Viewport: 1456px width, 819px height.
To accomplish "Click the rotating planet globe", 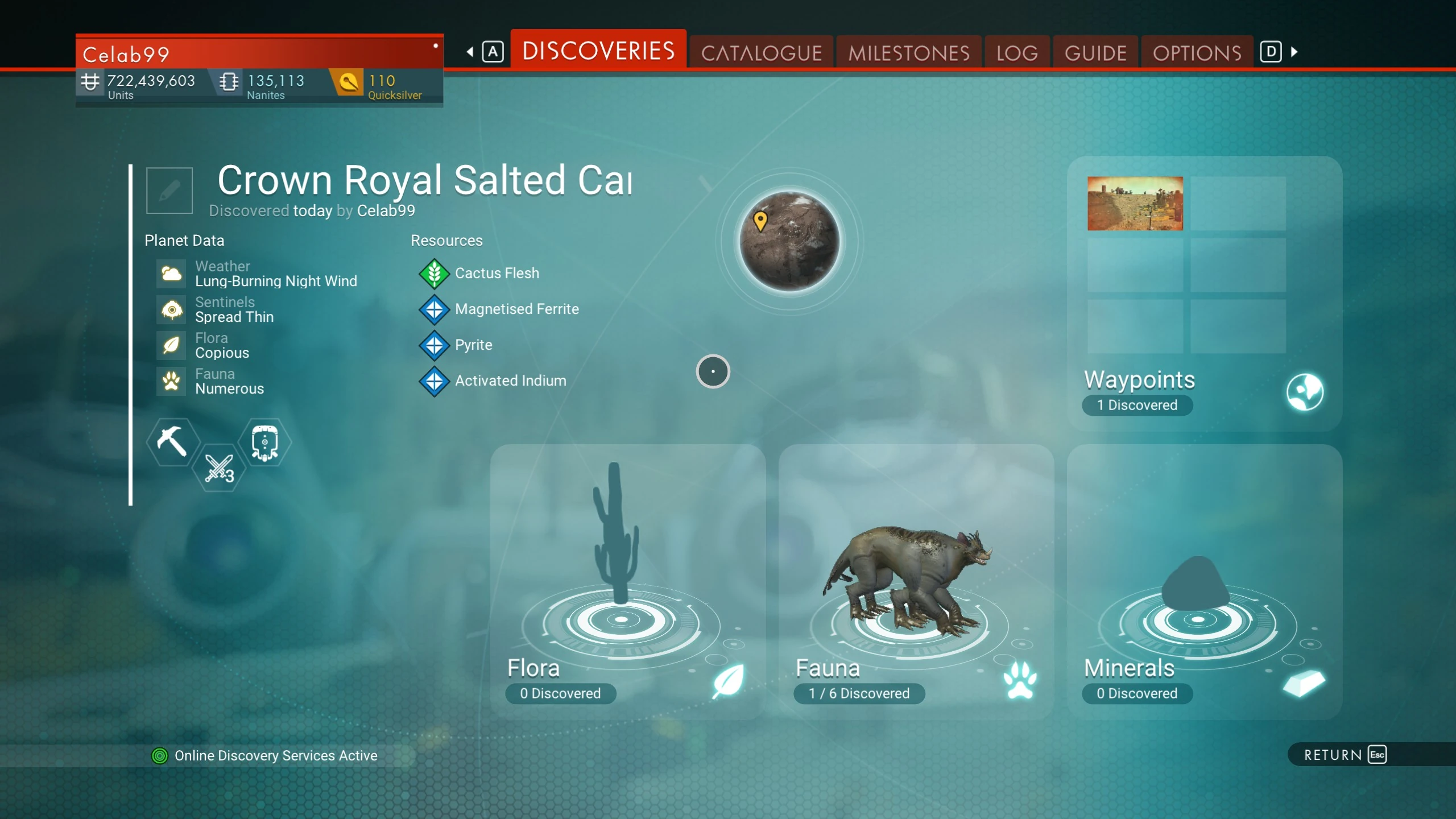I will 789,241.
